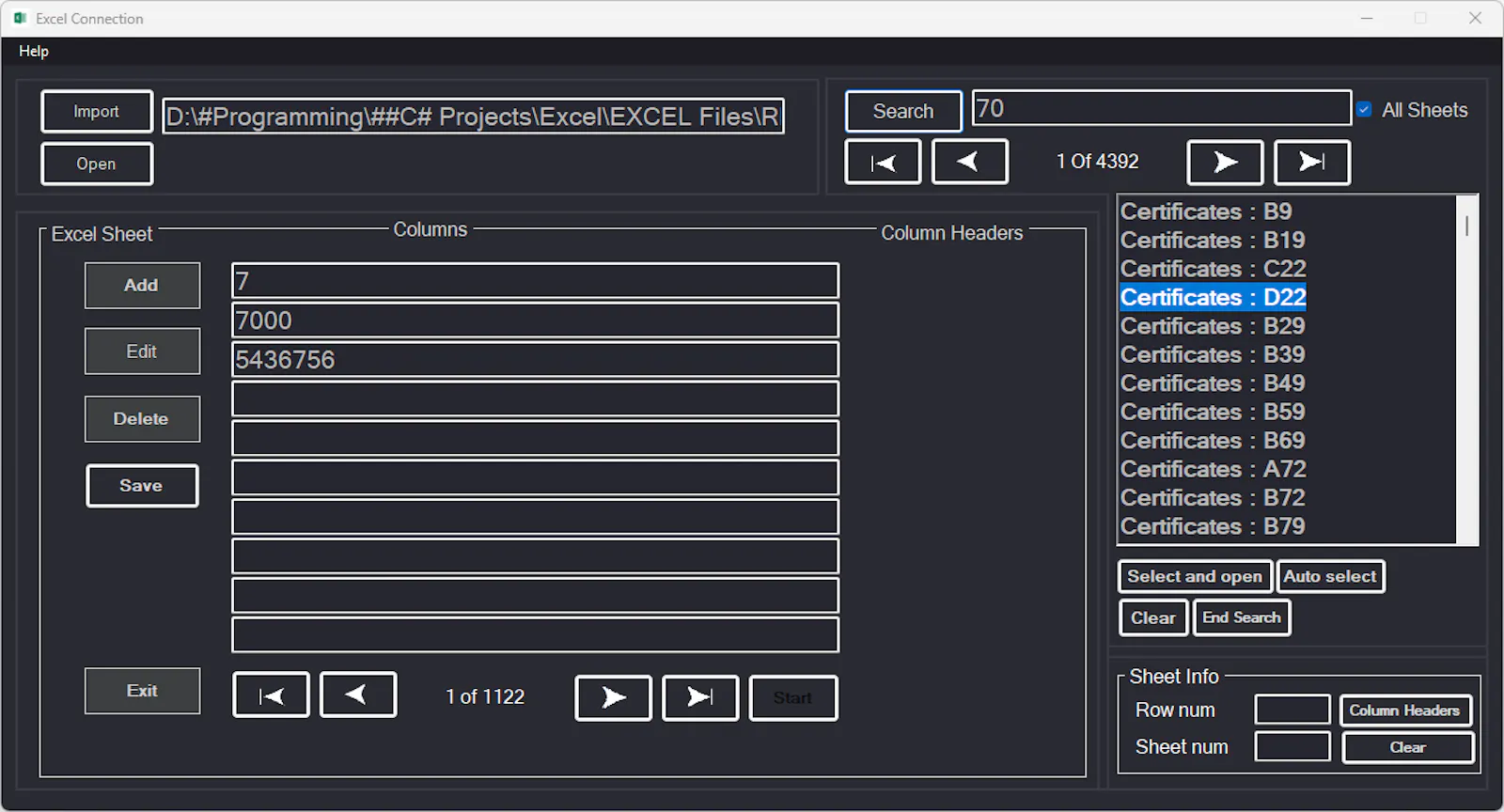Click the column field containing 7000
The width and height of the screenshot is (1504, 812).
coord(535,320)
